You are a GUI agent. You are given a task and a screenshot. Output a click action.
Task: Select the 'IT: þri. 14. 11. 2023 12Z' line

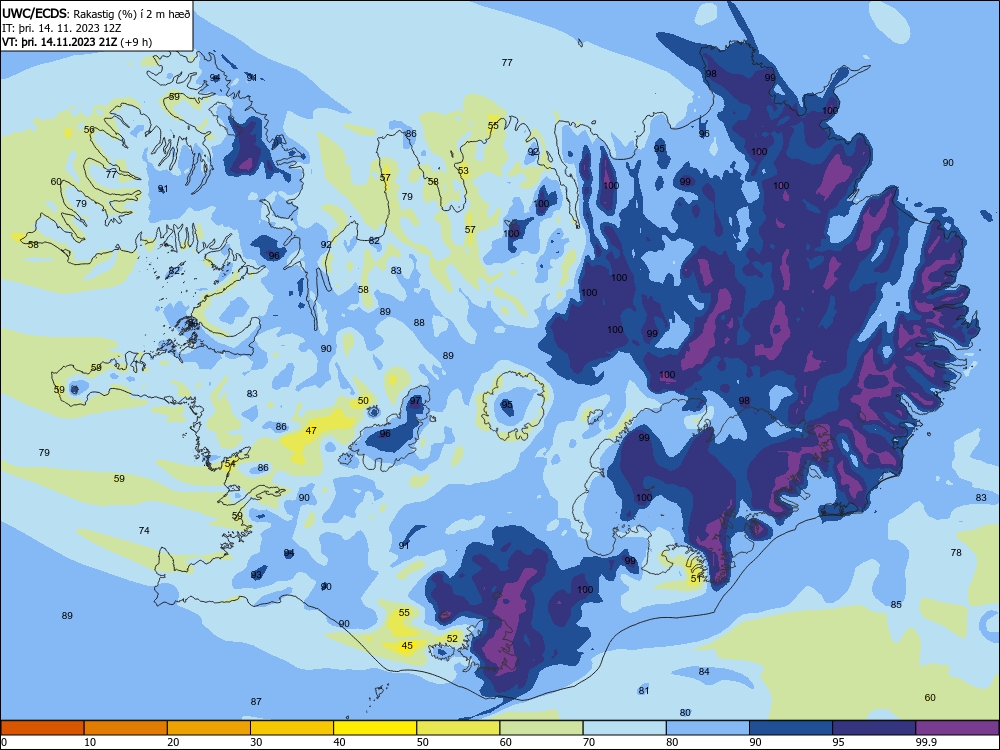(x=61, y=28)
